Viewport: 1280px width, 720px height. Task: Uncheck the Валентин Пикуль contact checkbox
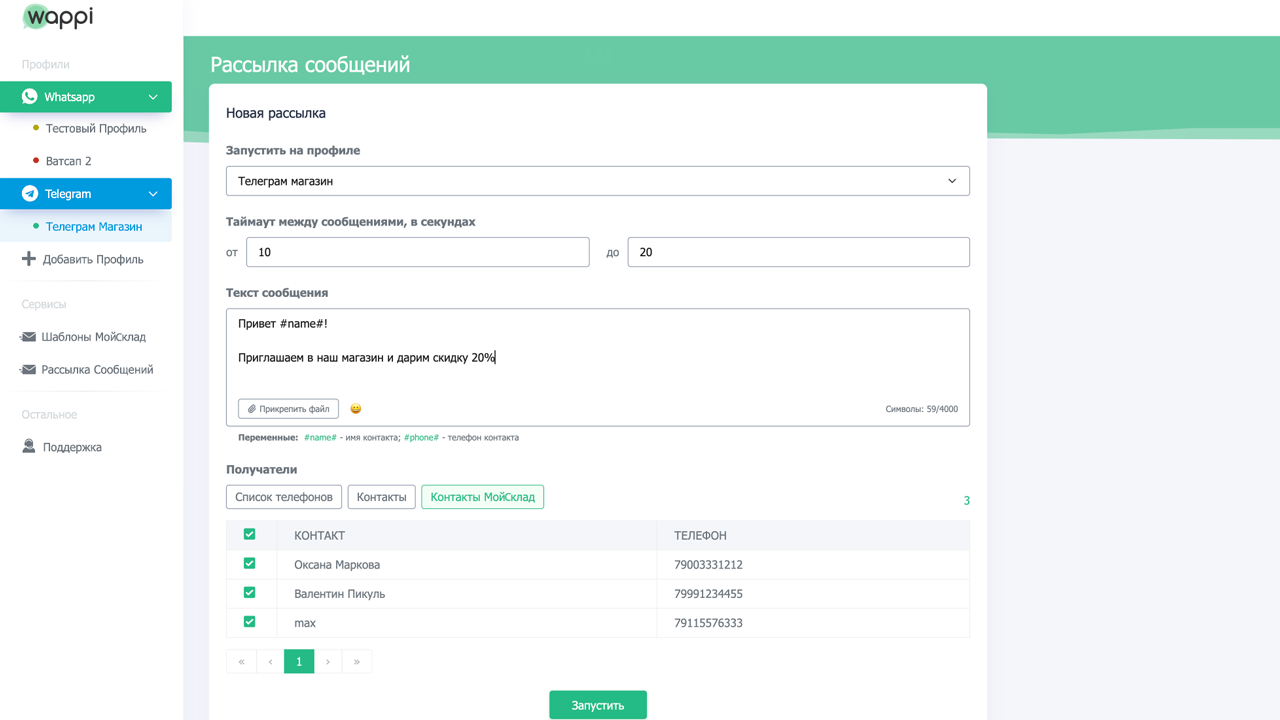coord(250,593)
